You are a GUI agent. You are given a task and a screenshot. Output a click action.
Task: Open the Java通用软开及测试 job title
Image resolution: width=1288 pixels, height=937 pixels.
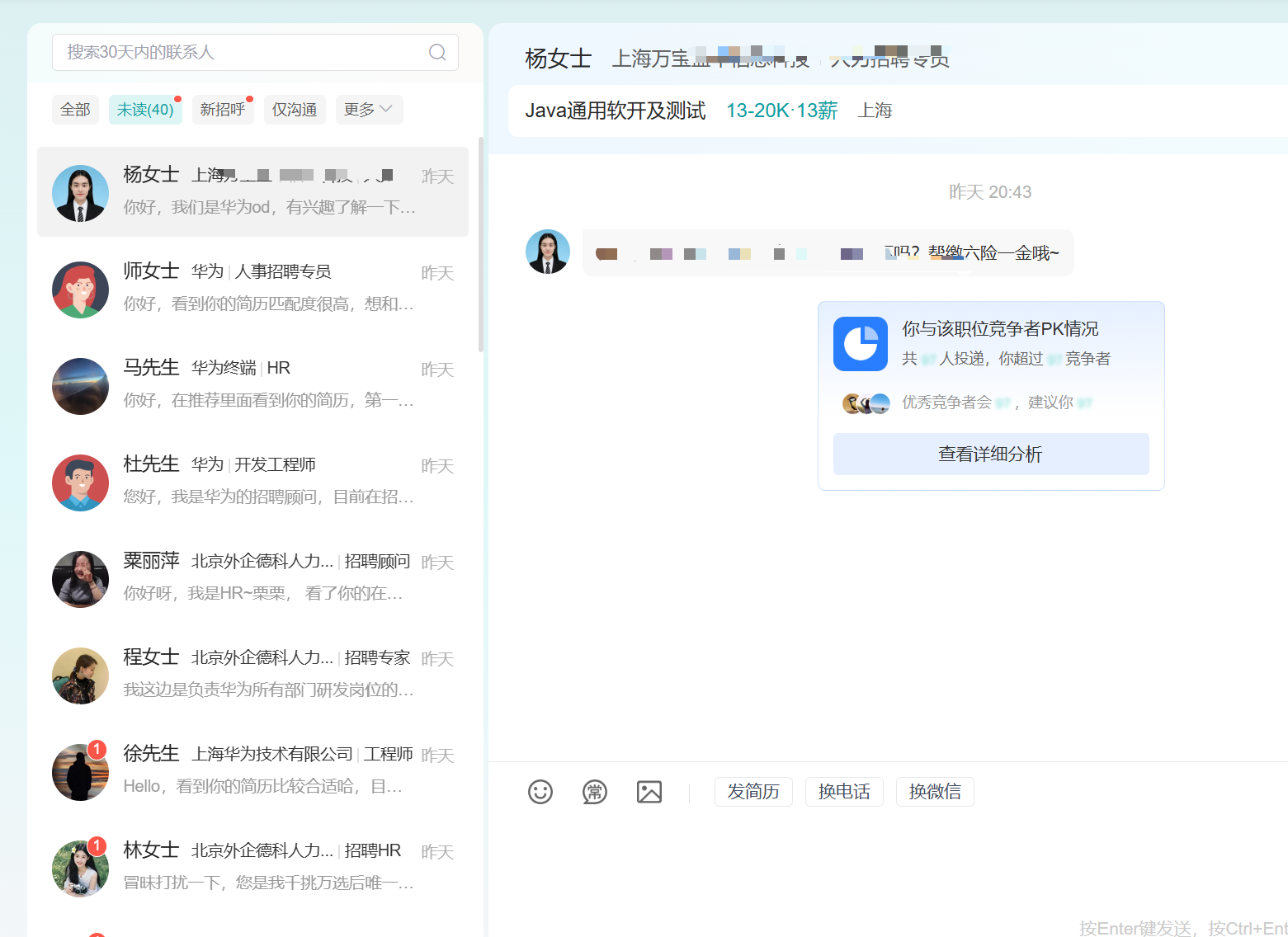coord(616,111)
